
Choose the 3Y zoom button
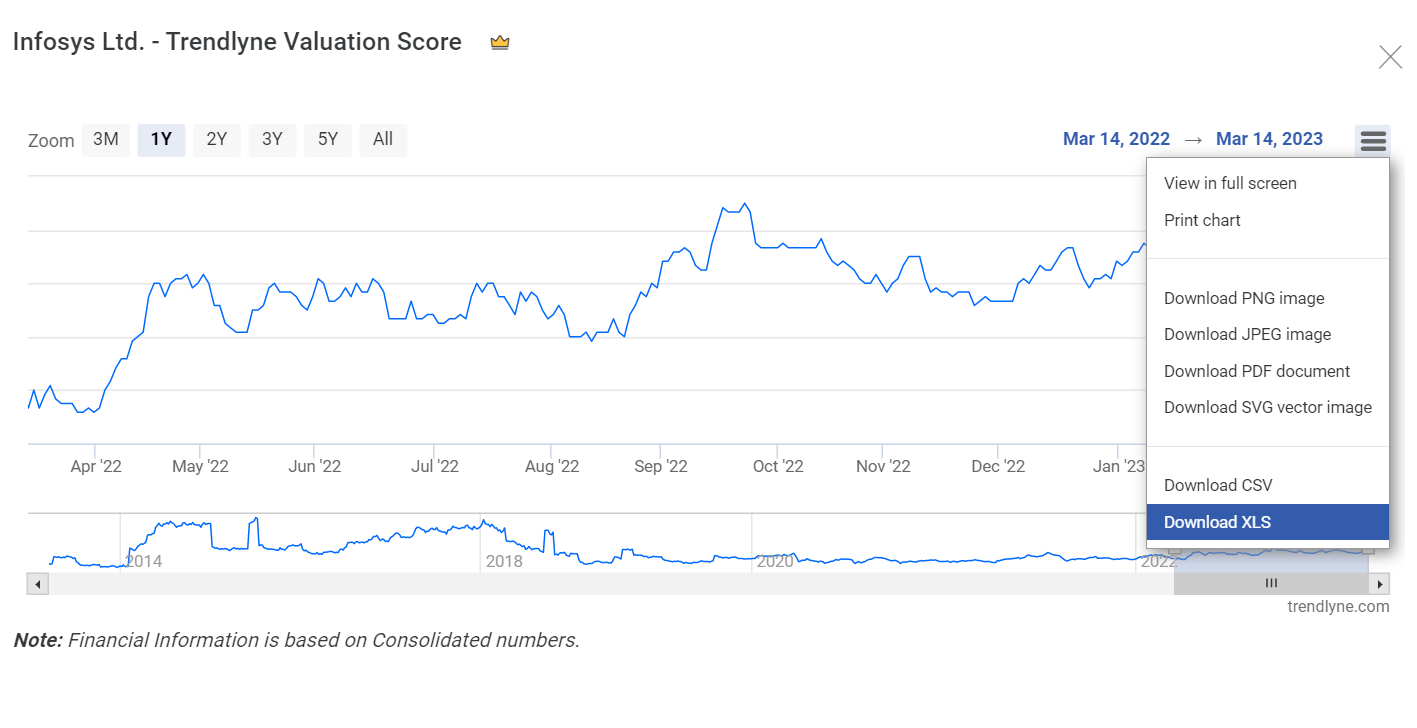coord(272,140)
